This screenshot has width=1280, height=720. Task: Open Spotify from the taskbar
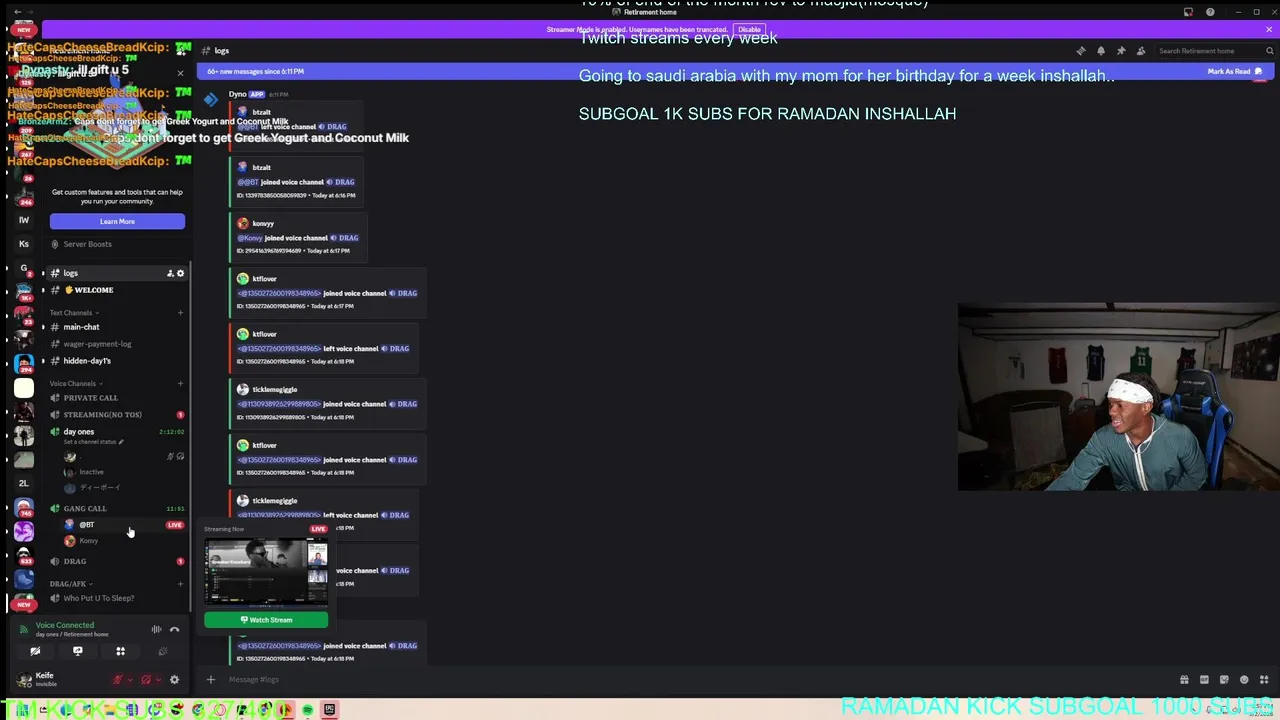pyautogui.click(x=308, y=710)
